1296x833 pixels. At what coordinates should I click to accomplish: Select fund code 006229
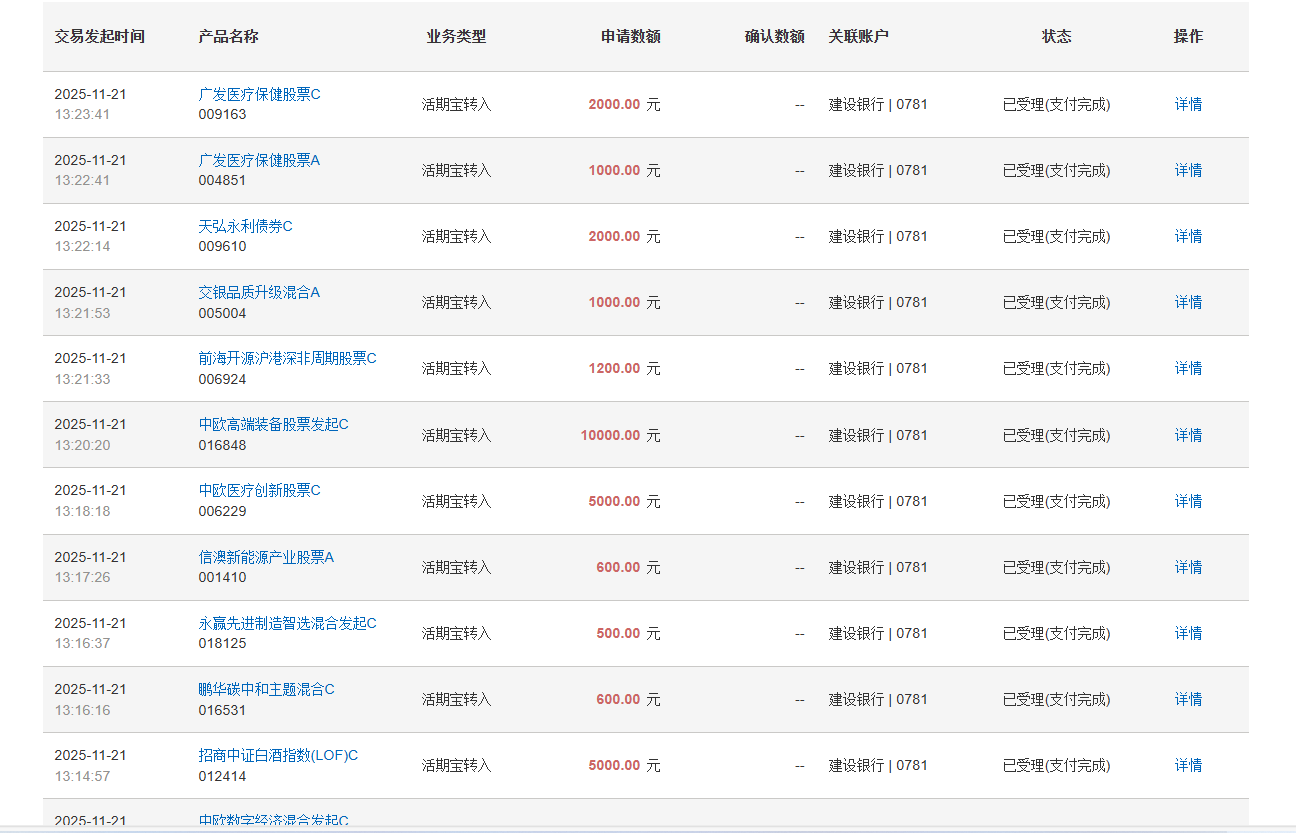point(222,511)
